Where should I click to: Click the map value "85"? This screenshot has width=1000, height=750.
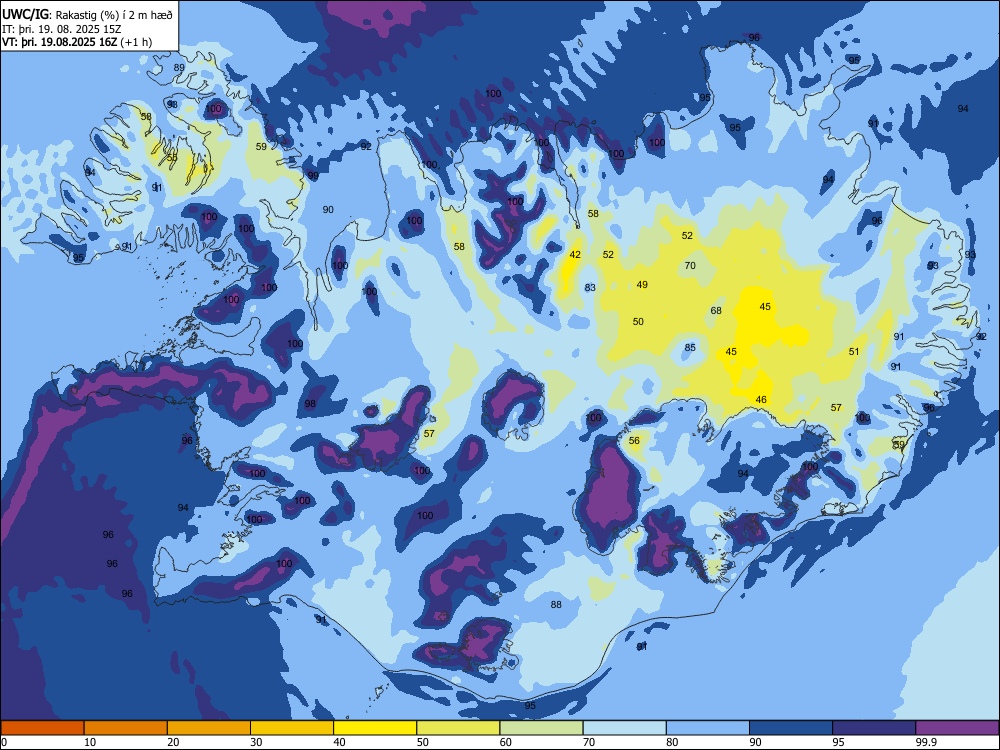690,348
